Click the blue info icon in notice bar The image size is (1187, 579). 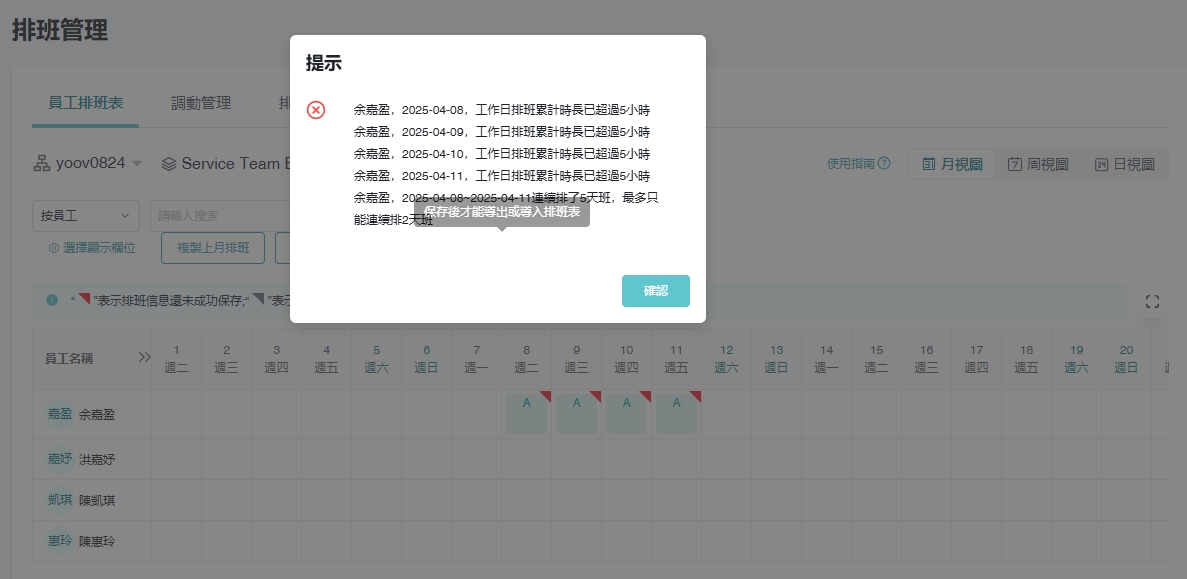(52, 300)
